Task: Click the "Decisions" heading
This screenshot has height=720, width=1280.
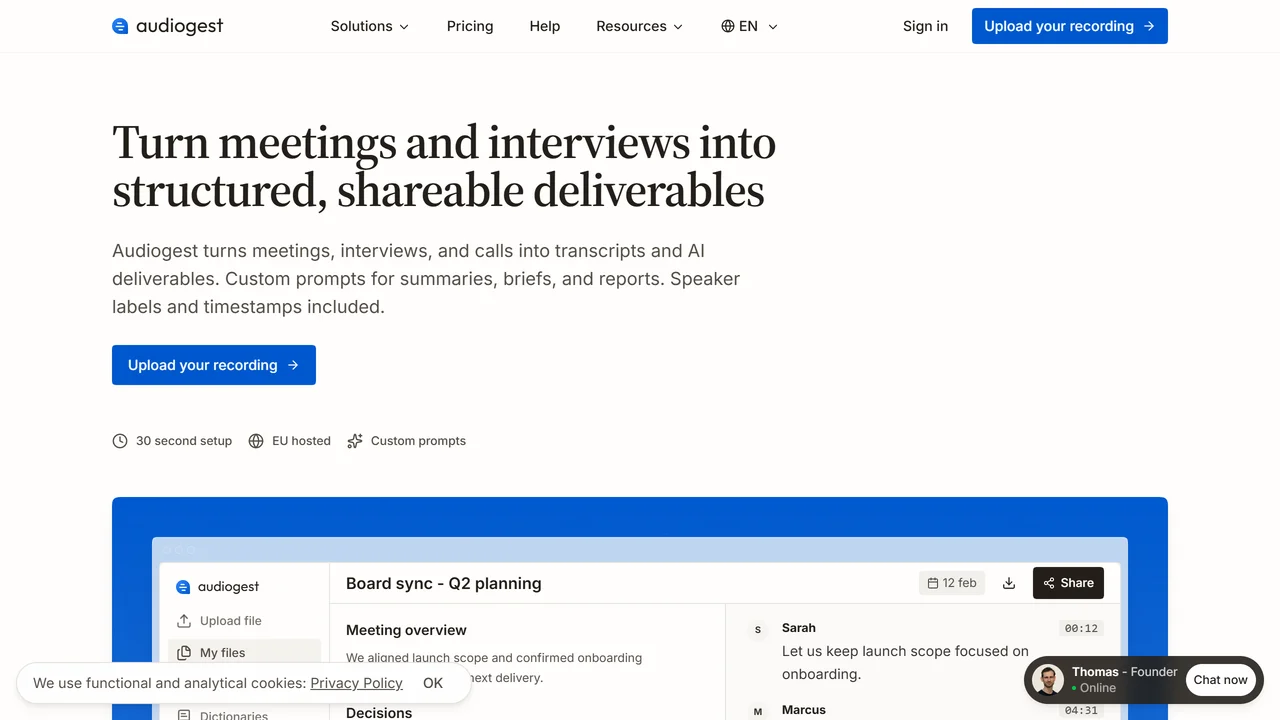Action: [379, 713]
